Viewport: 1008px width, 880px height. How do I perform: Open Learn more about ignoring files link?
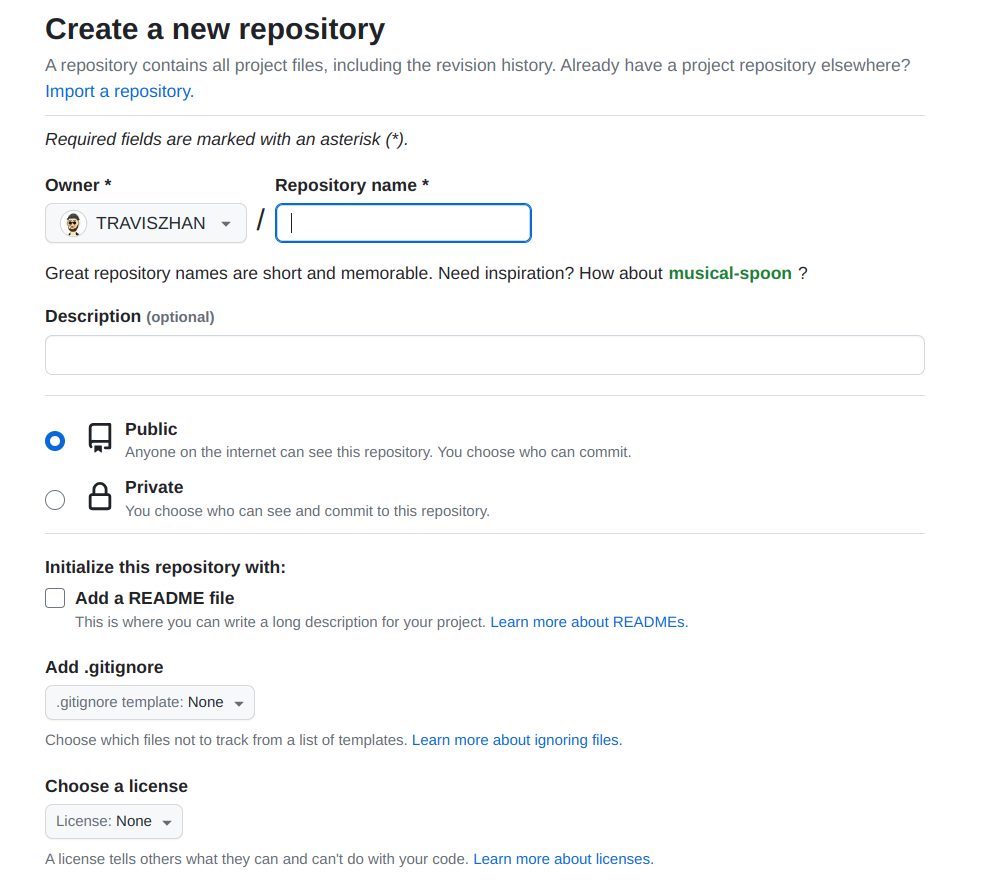click(x=516, y=740)
